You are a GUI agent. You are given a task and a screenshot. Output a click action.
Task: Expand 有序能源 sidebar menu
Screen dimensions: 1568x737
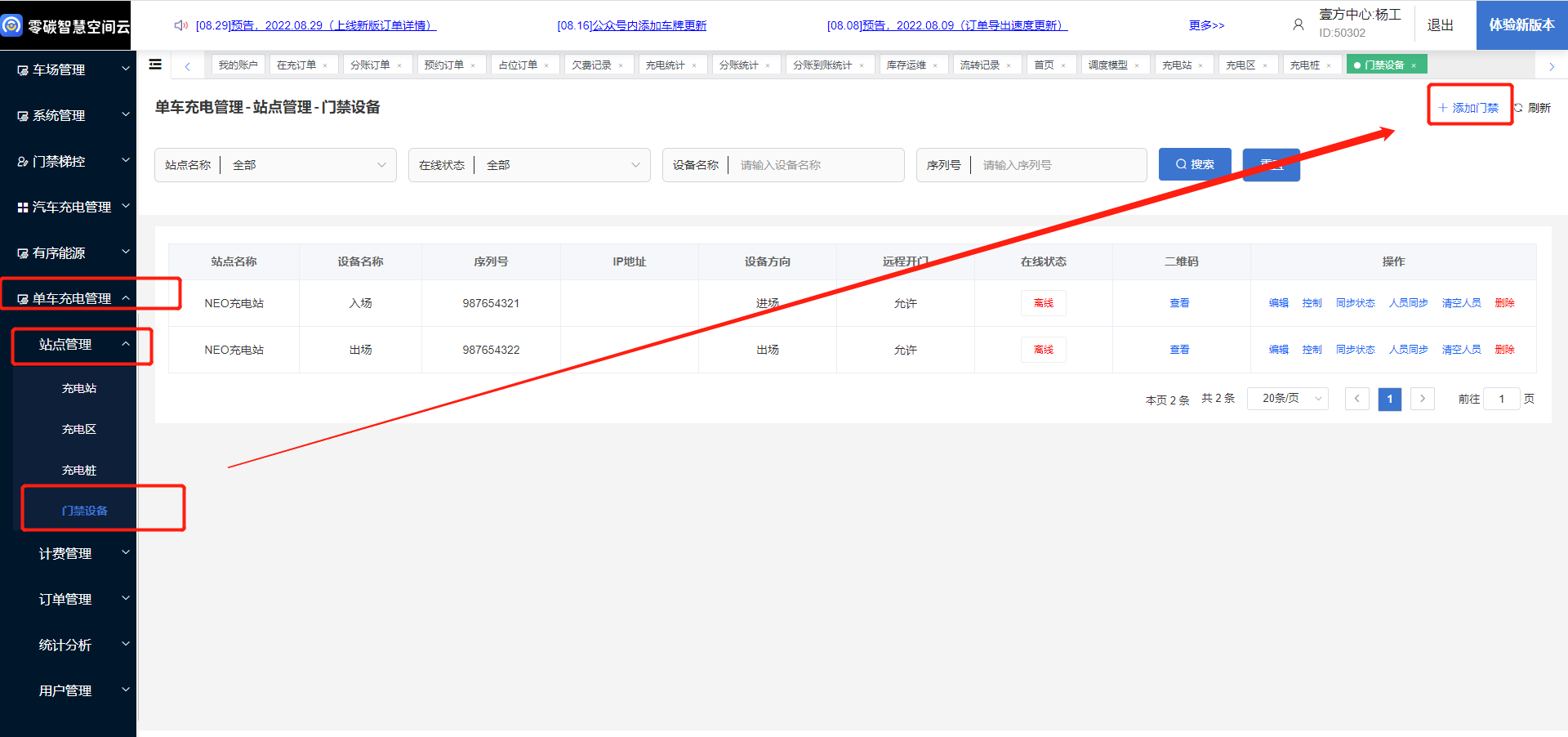tap(68, 252)
